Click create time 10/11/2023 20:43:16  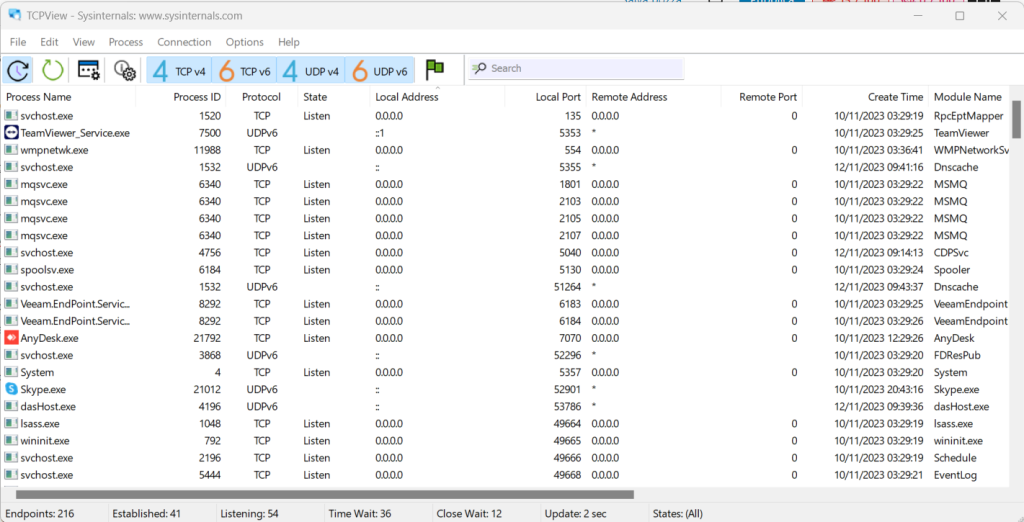point(878,389)
